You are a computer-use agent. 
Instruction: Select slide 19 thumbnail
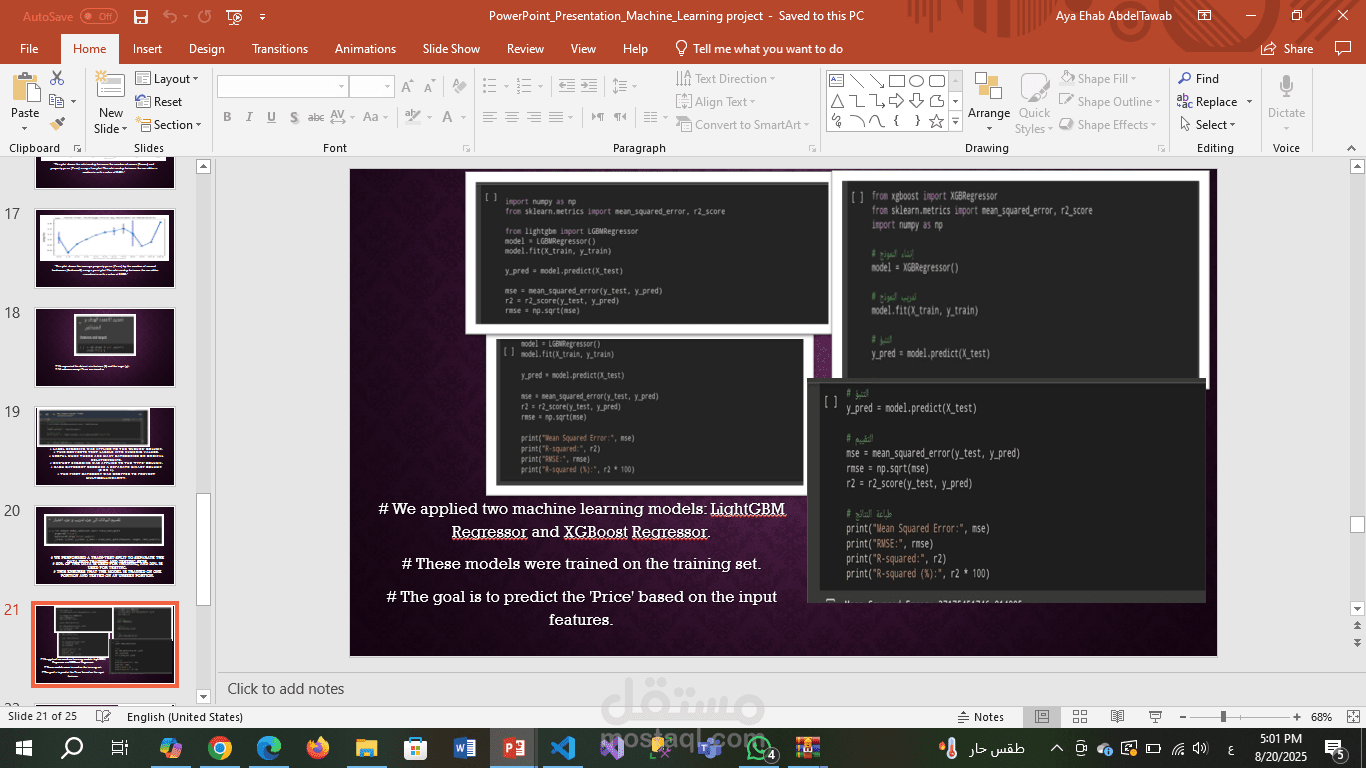click(105, 446)
